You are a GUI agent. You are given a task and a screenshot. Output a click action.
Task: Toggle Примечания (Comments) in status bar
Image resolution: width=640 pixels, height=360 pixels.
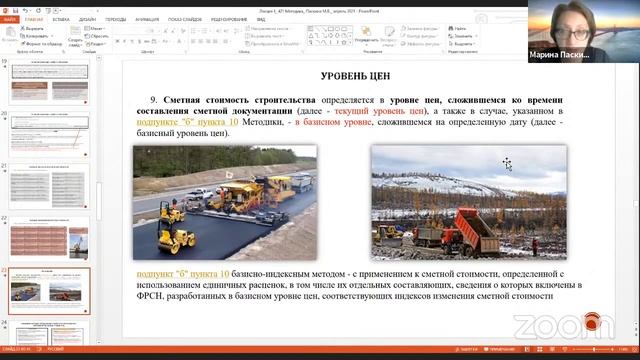[499, 349]
